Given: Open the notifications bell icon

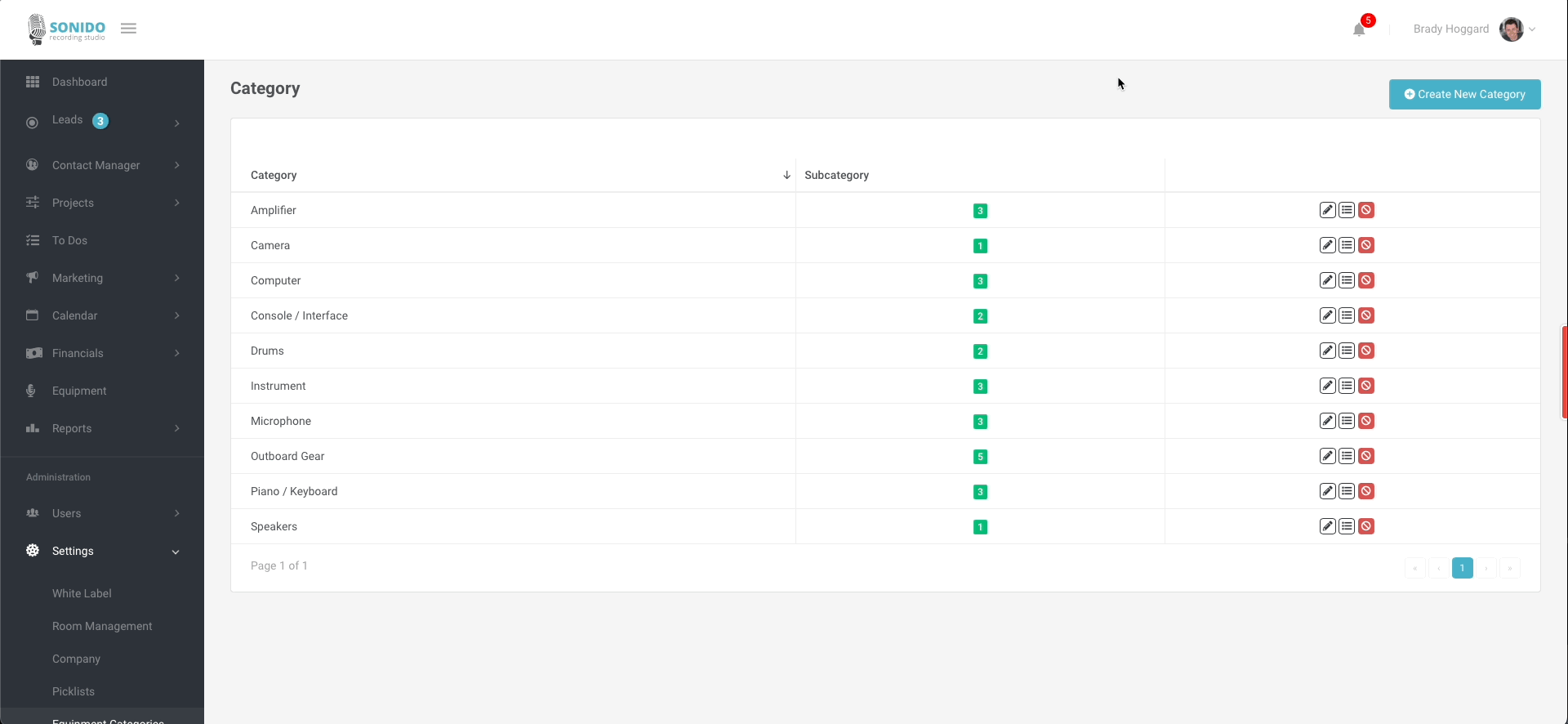Looking at the screenshot, I should pos(1359,29).
